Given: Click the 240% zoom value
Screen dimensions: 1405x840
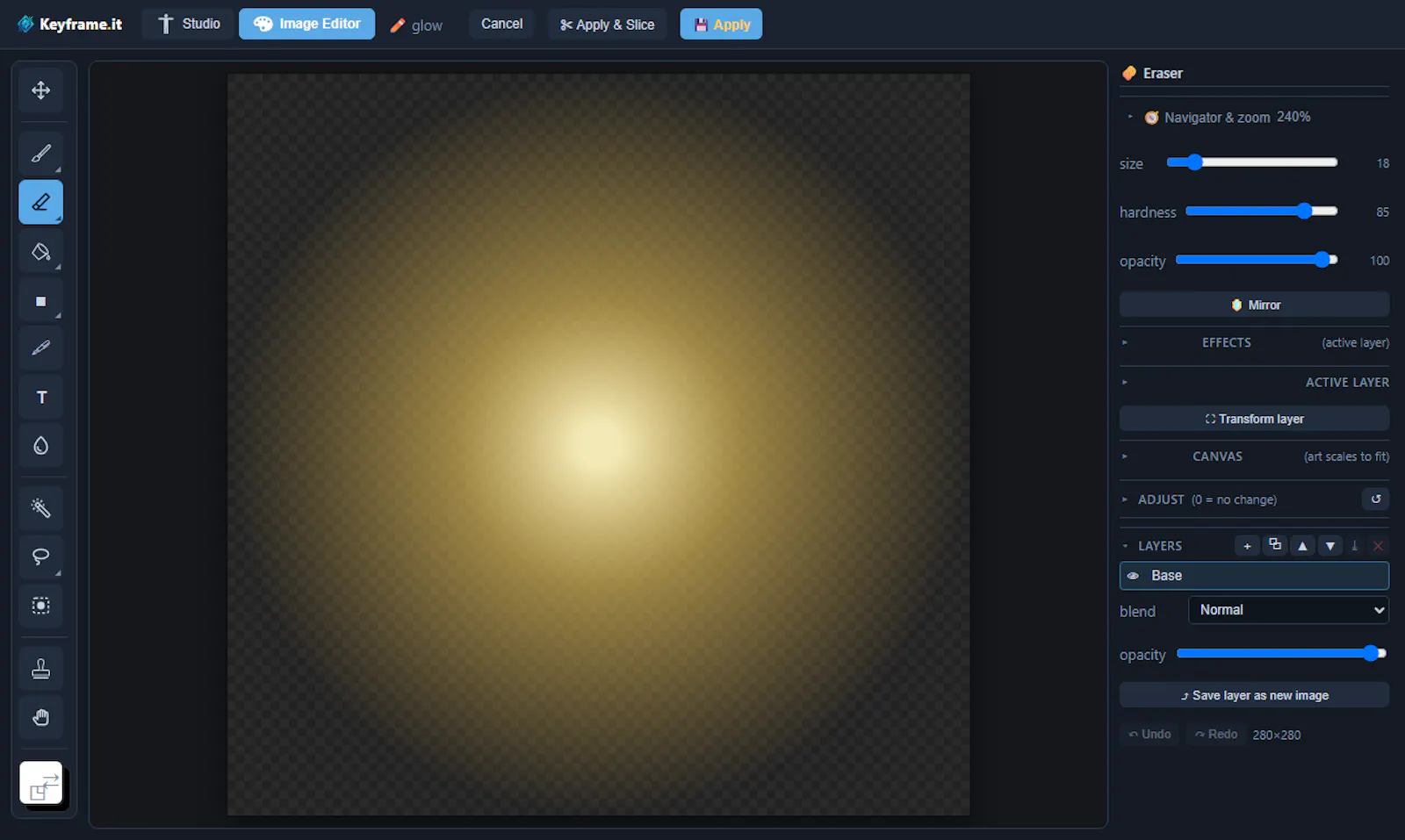Looking at the screenshot, I should (1293, 117).
